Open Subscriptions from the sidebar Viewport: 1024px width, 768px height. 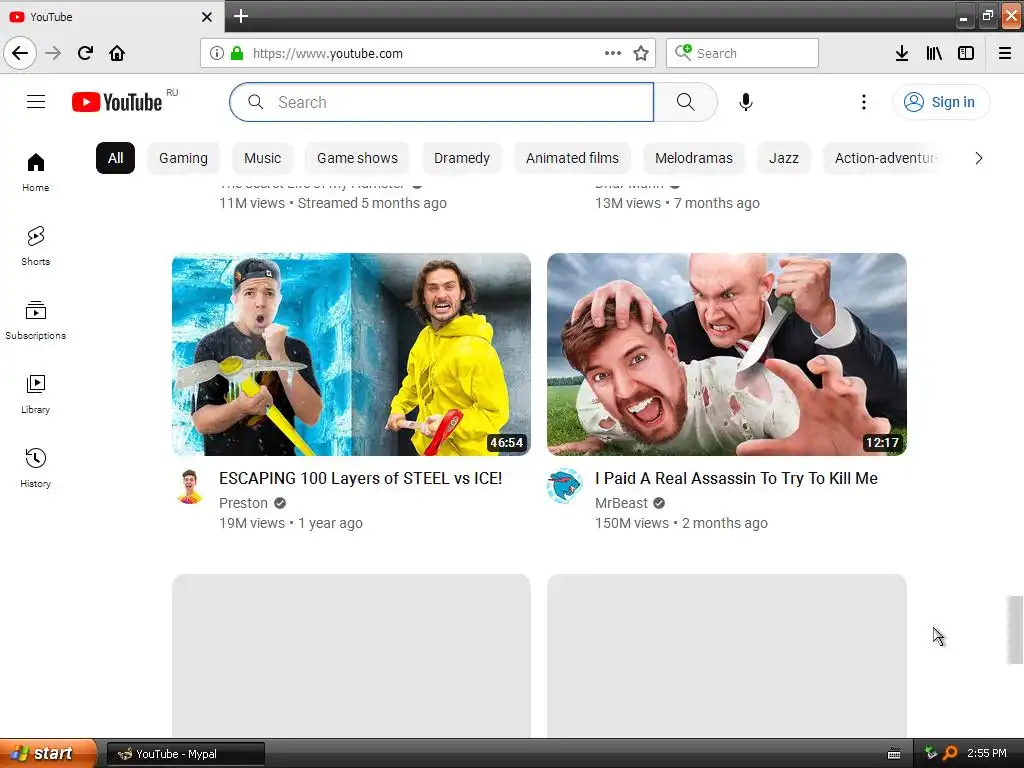point(36,320)
